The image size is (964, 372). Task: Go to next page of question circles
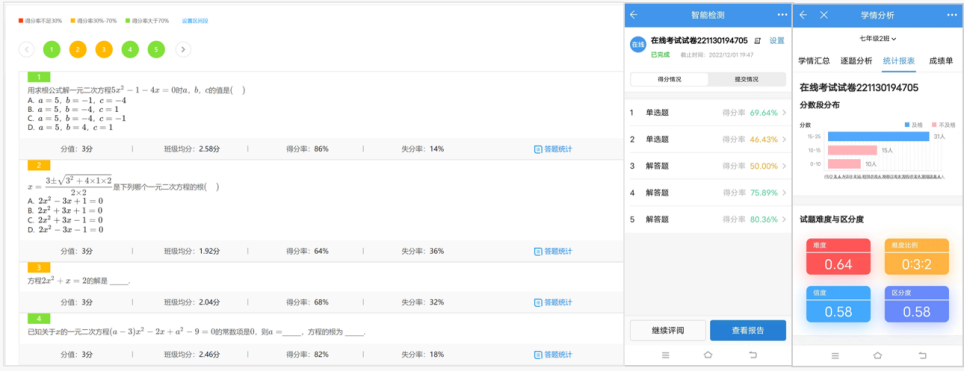coord(183,49)
